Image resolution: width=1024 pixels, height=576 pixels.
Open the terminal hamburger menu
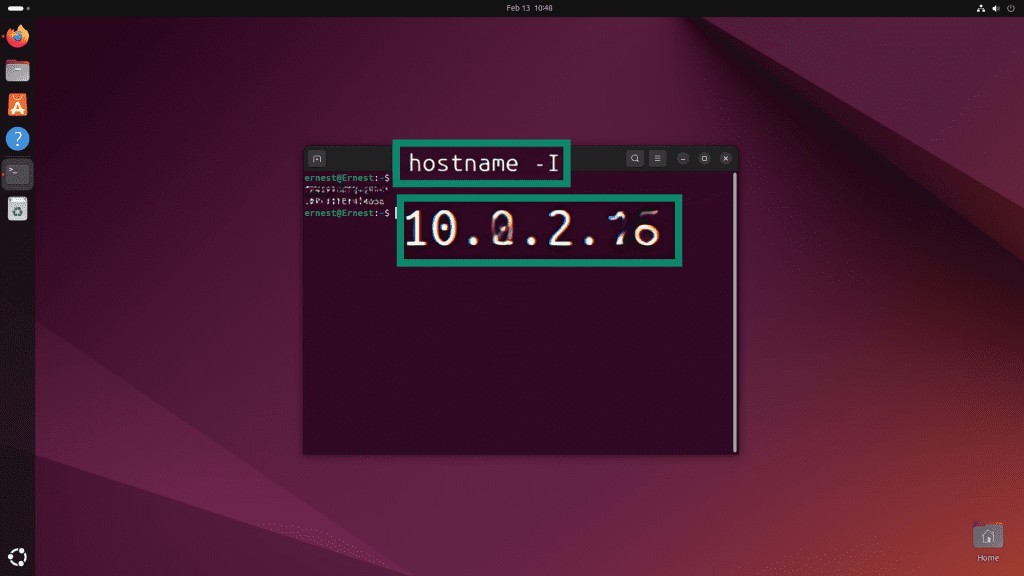click(658, 159)
